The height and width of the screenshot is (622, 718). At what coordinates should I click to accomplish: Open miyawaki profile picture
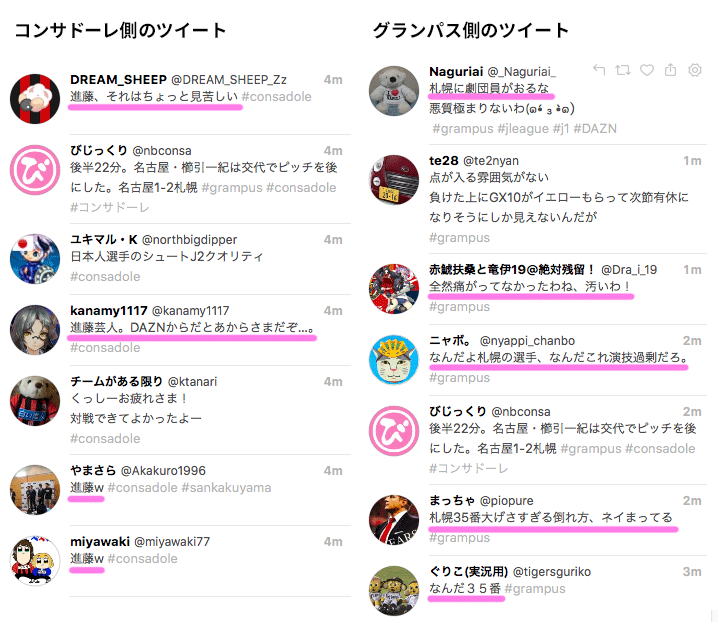[35, 561]
